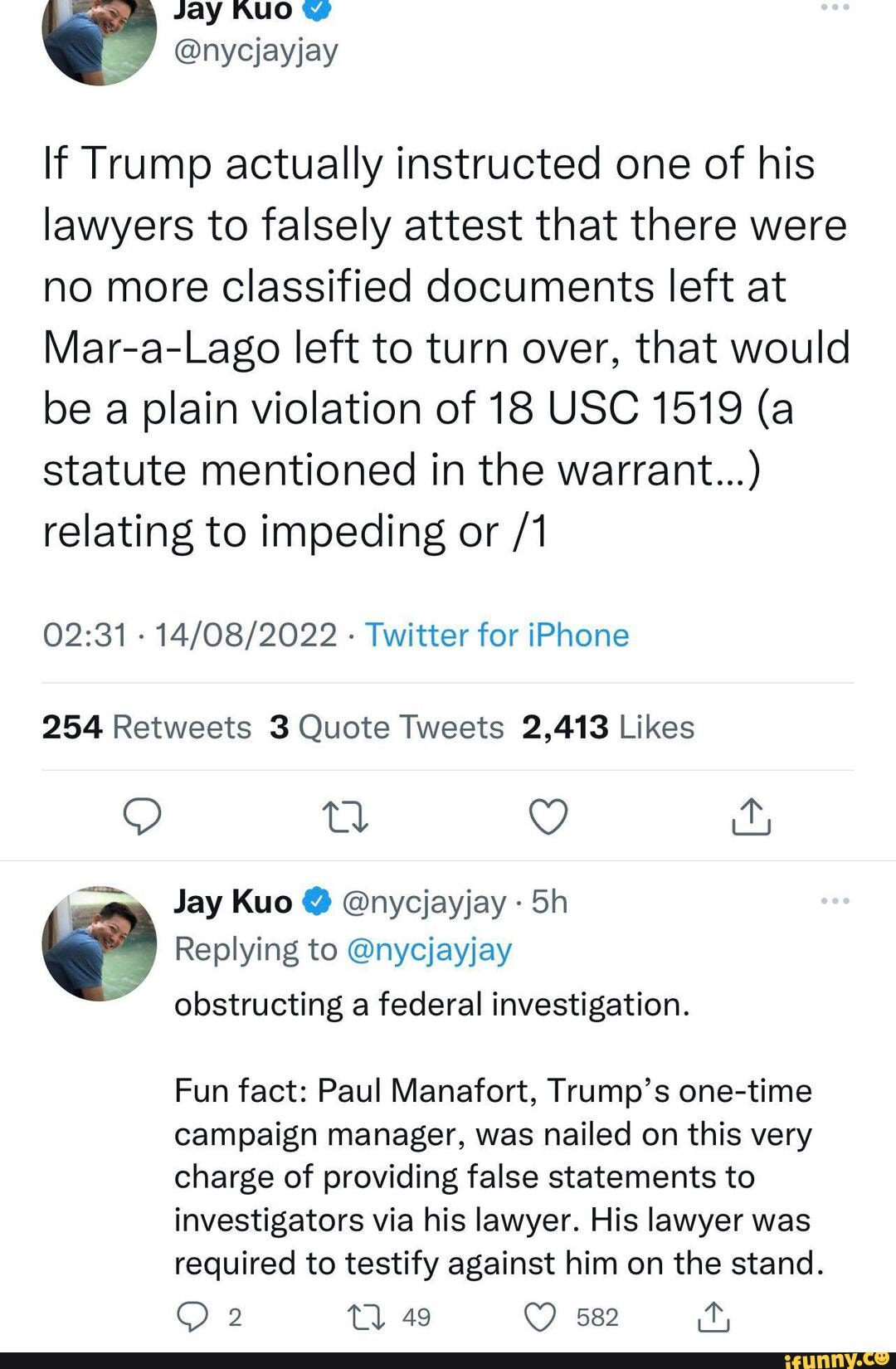Share the main tweet via share icon
Screen dimensions: 896x1369
752,816
